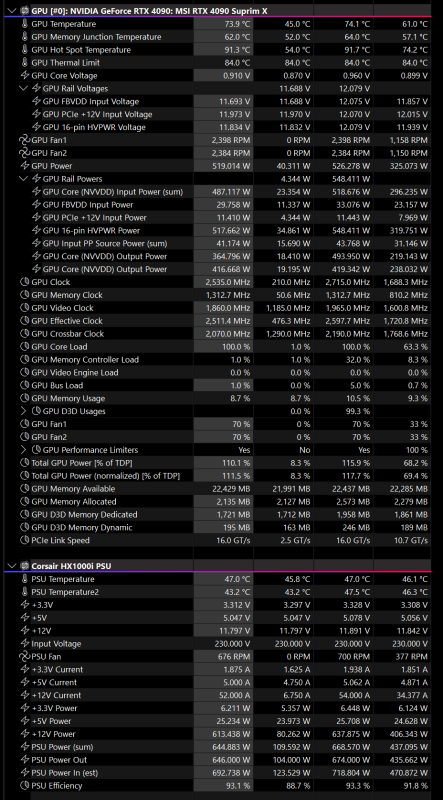Screen dimensions: 443x800
Task: Click the lightning icon beside GPU 16-pin HVPWR Voltage
Action: point(36,127)
